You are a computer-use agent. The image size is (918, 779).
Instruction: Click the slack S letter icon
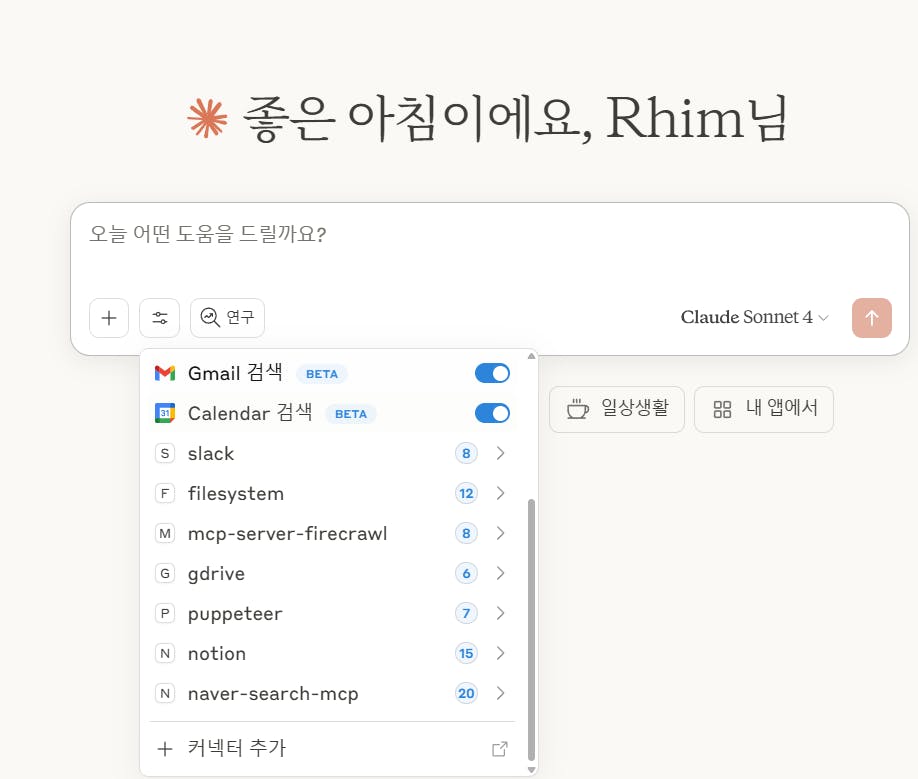click(x=165, y=454)
